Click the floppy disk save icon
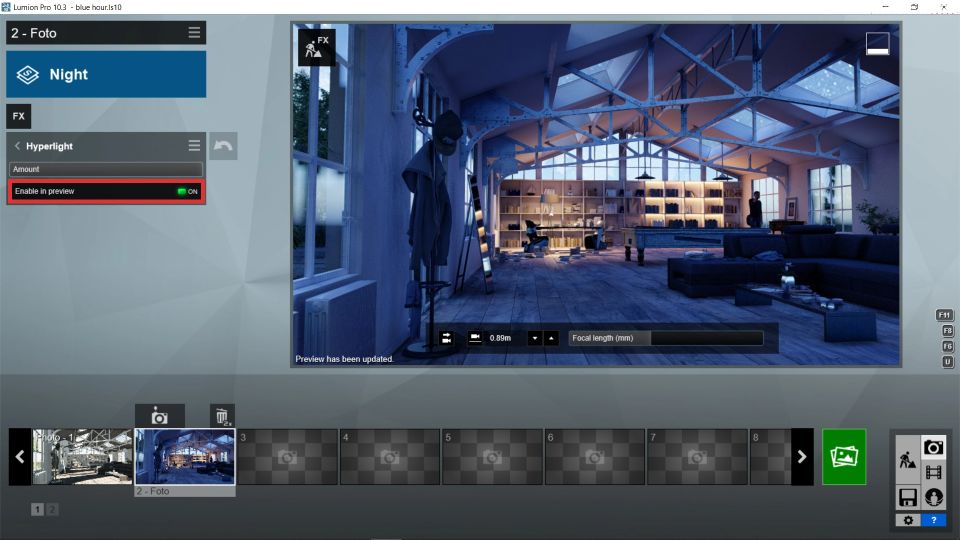This screenshot has height=540, width=960. pyautogui.click(x=907, y=497)
